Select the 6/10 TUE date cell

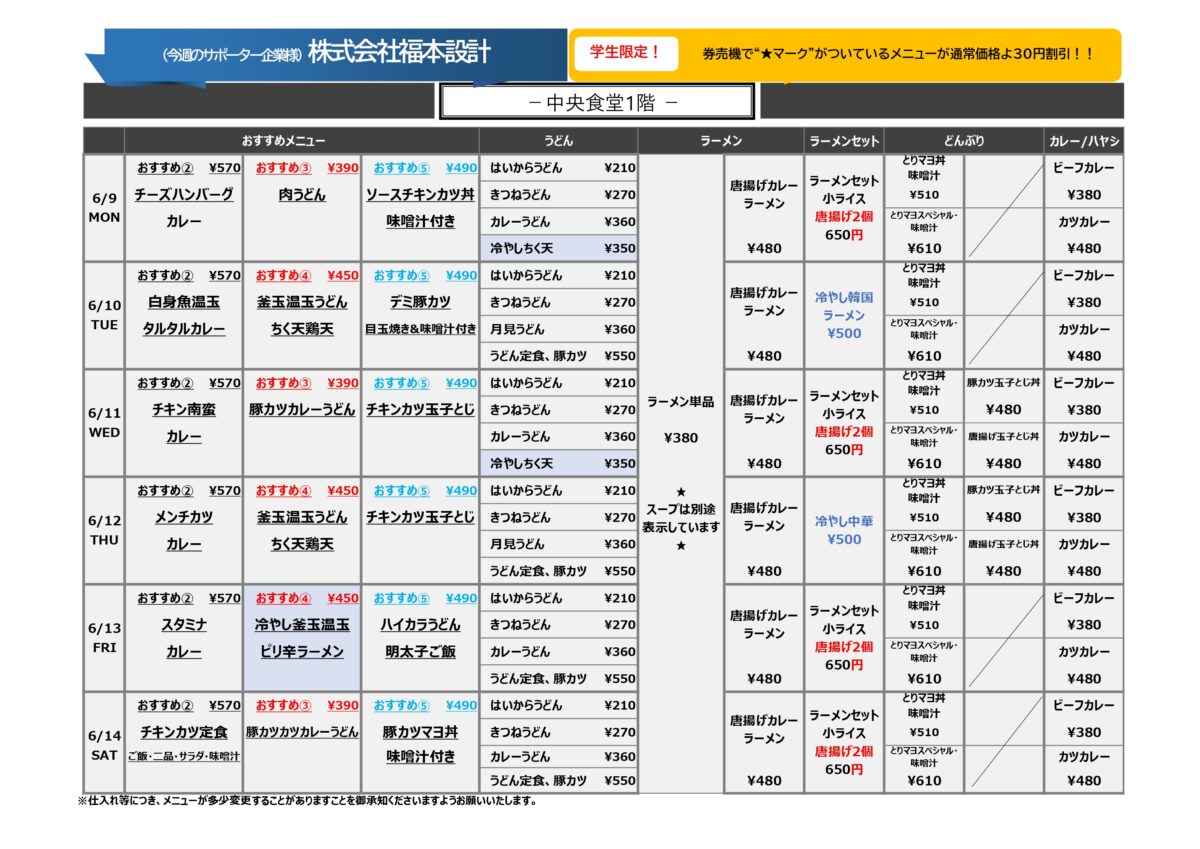pyautogui.click(x=104, y=315)
